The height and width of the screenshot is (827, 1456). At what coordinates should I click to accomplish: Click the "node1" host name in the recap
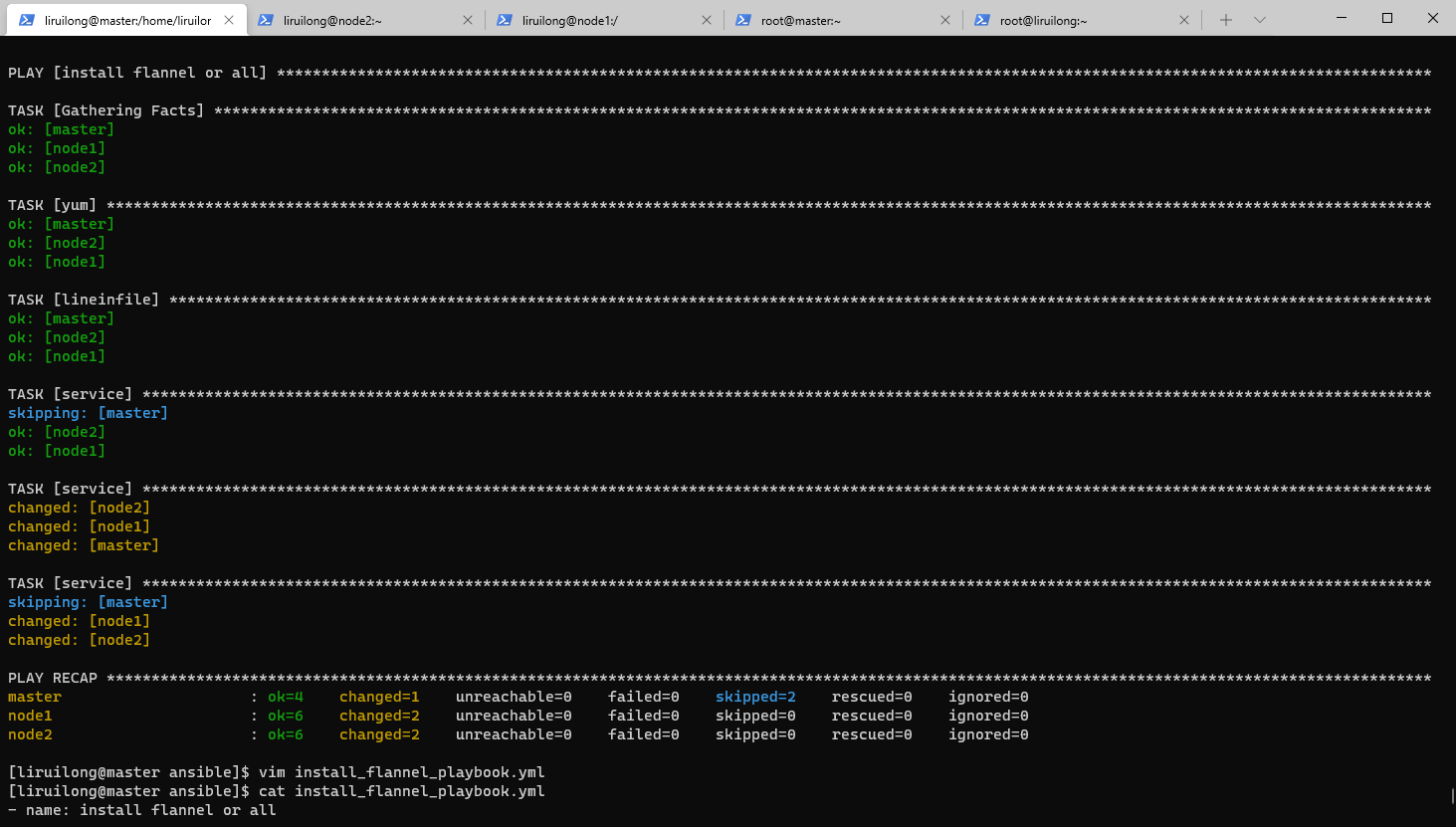(x=30, y=716)
